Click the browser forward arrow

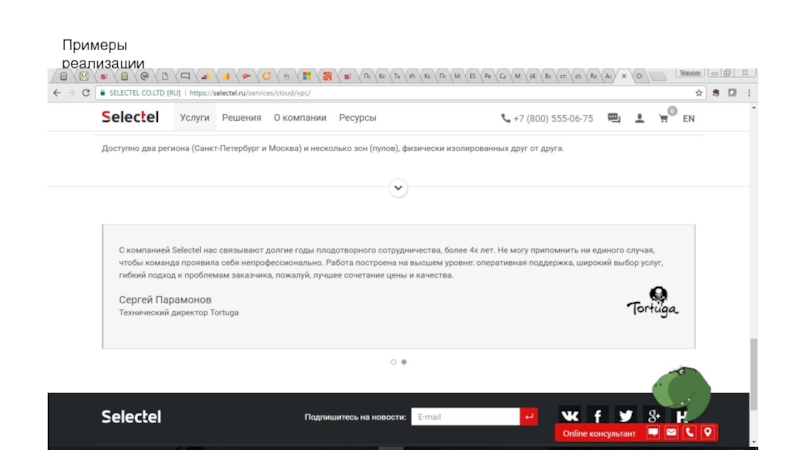71,93
